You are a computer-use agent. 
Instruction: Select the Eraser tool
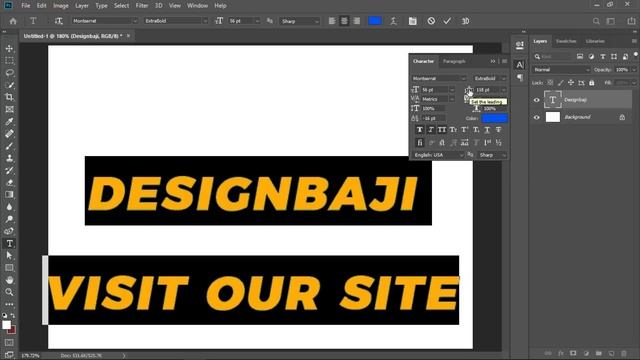click(x=9, y=183)
